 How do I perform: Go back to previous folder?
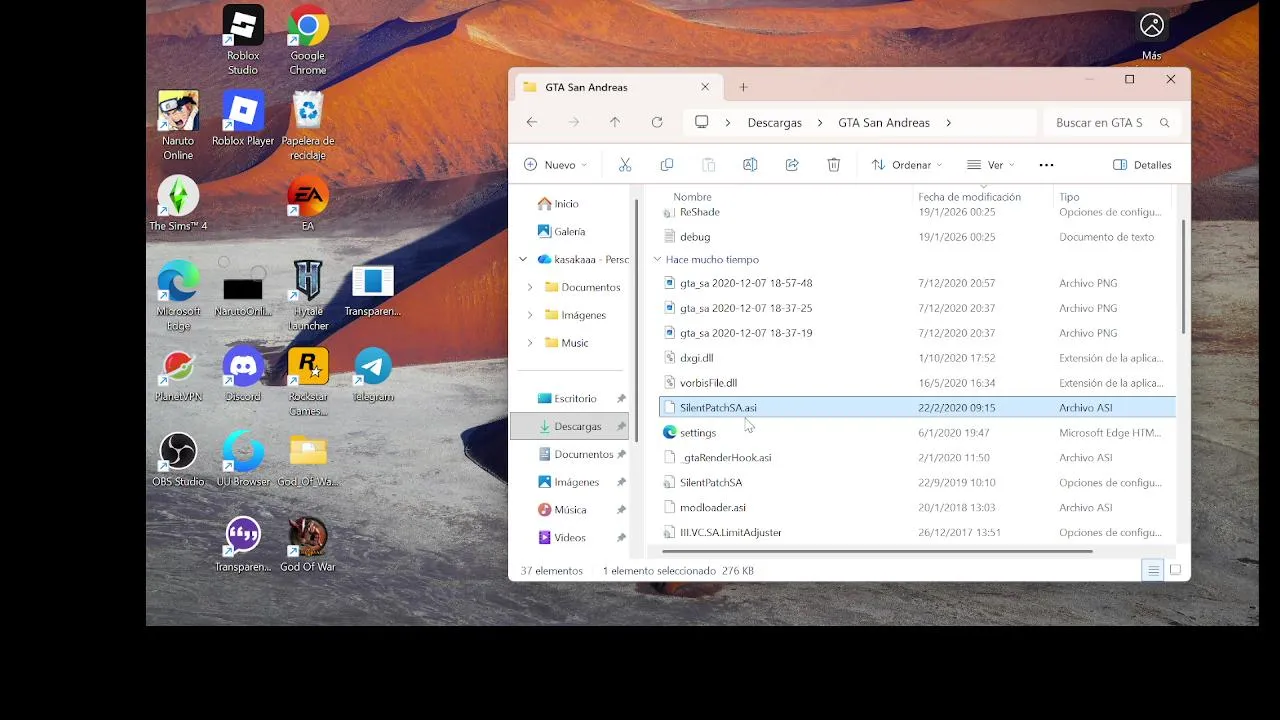coord(532,122)
